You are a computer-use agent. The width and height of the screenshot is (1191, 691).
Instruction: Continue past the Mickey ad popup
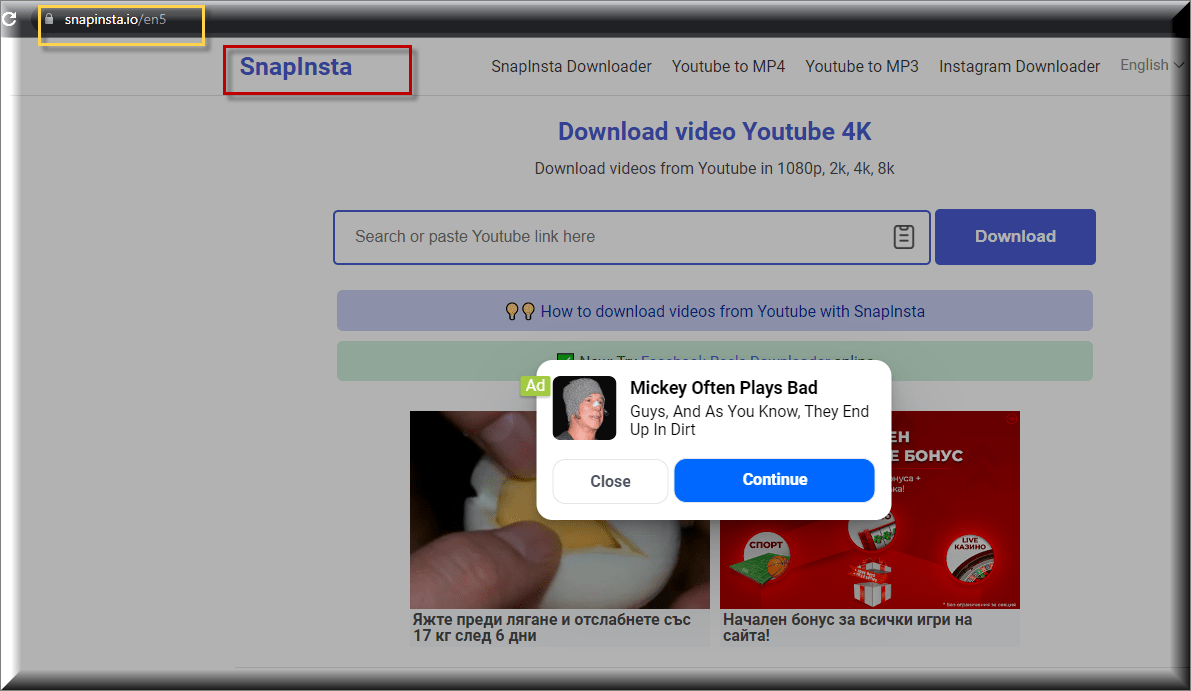point(774,481)
